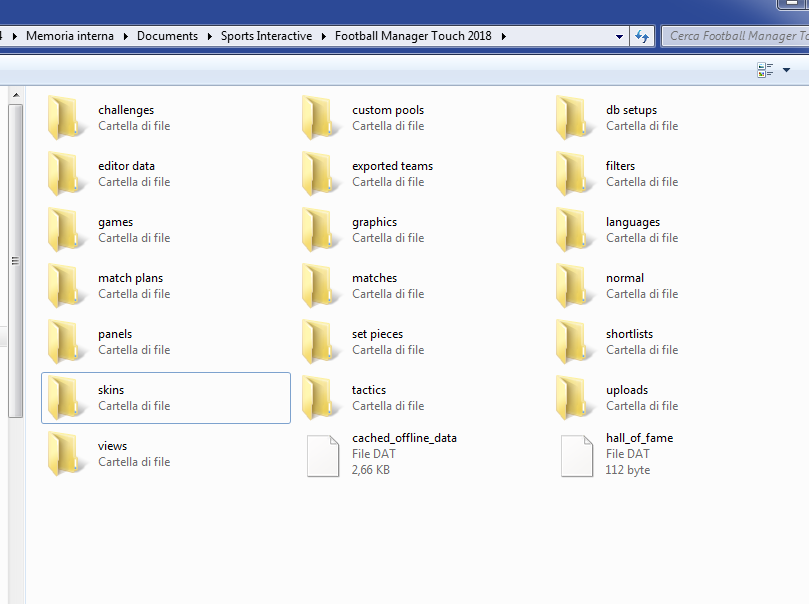Expand the arrow after Football Manager Touch 2018
Viewport: 809px width, 604px height.
coord(504,36)
